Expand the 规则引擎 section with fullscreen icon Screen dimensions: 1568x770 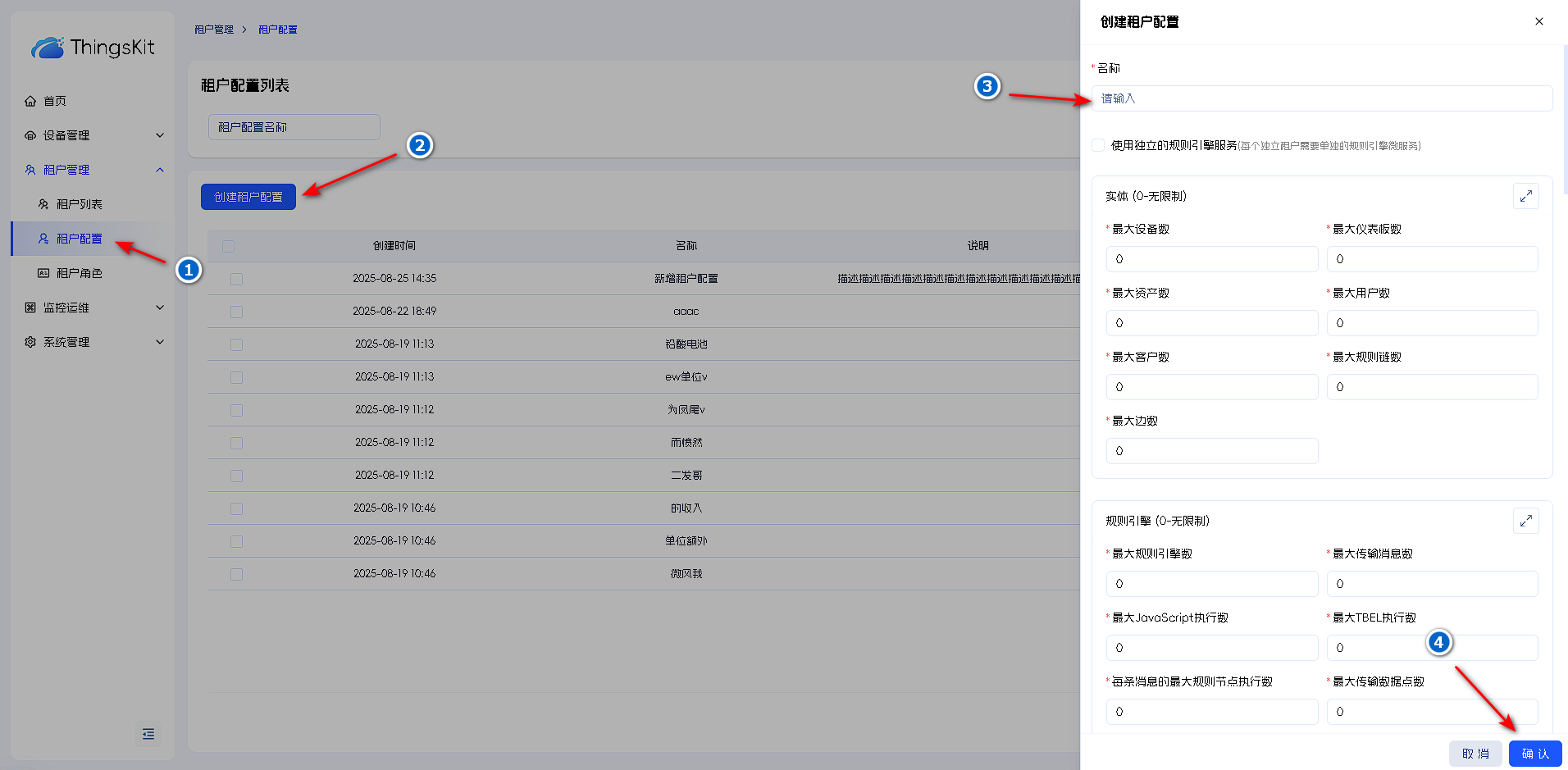tap(1525, 521)
